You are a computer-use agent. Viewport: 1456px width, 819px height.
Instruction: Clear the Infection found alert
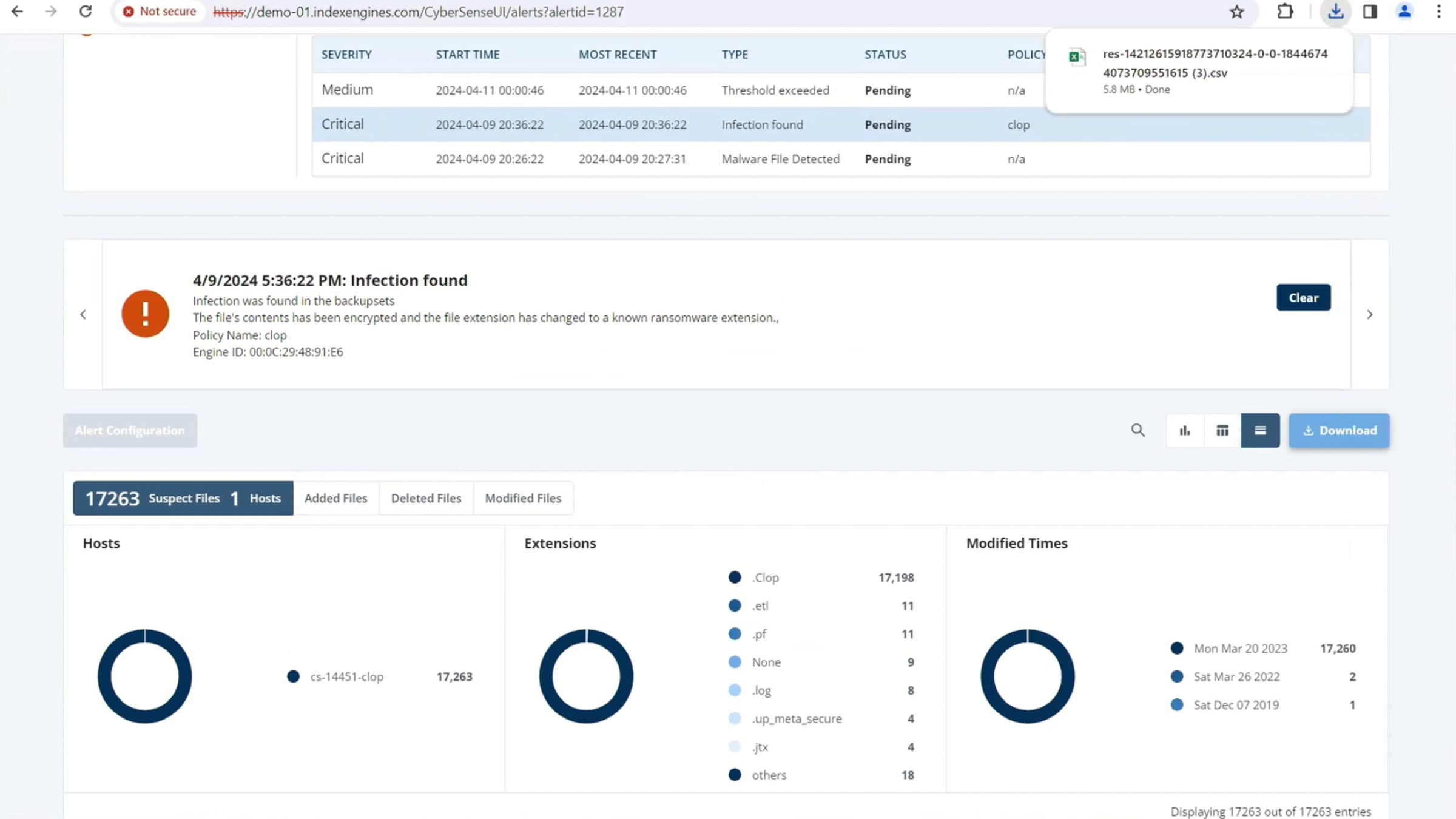click(x=1303, y=297)
